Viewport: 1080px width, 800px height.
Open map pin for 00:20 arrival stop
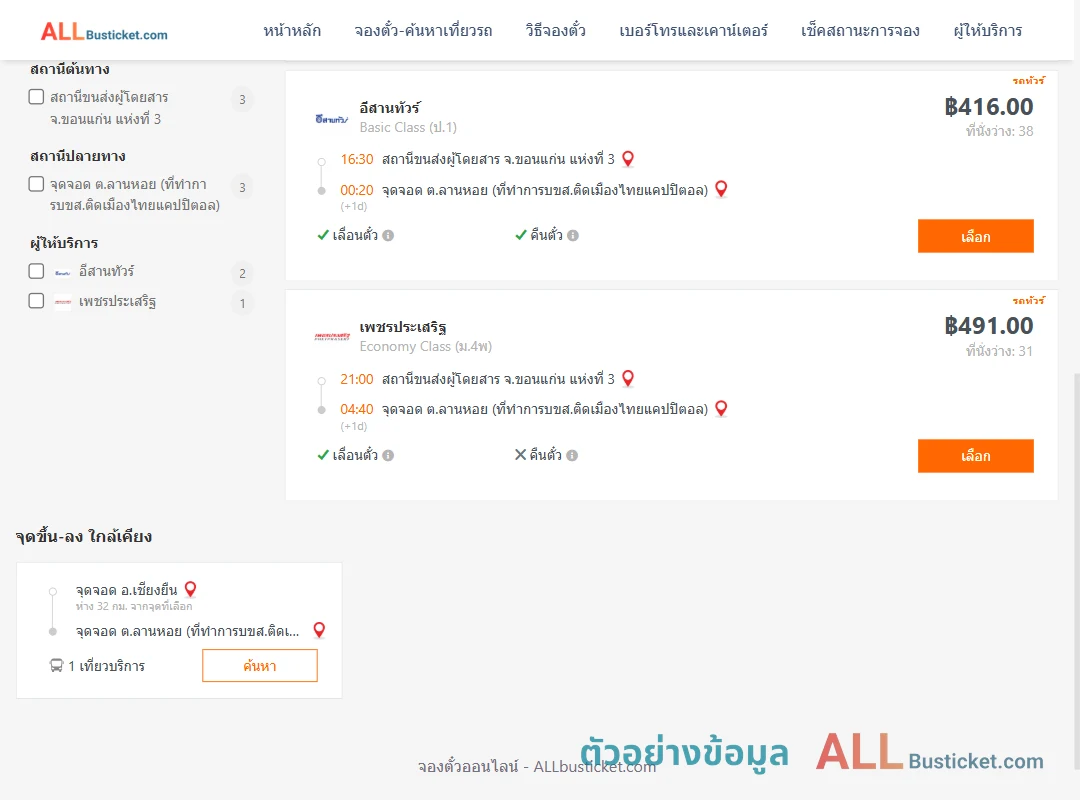[721, 189]
